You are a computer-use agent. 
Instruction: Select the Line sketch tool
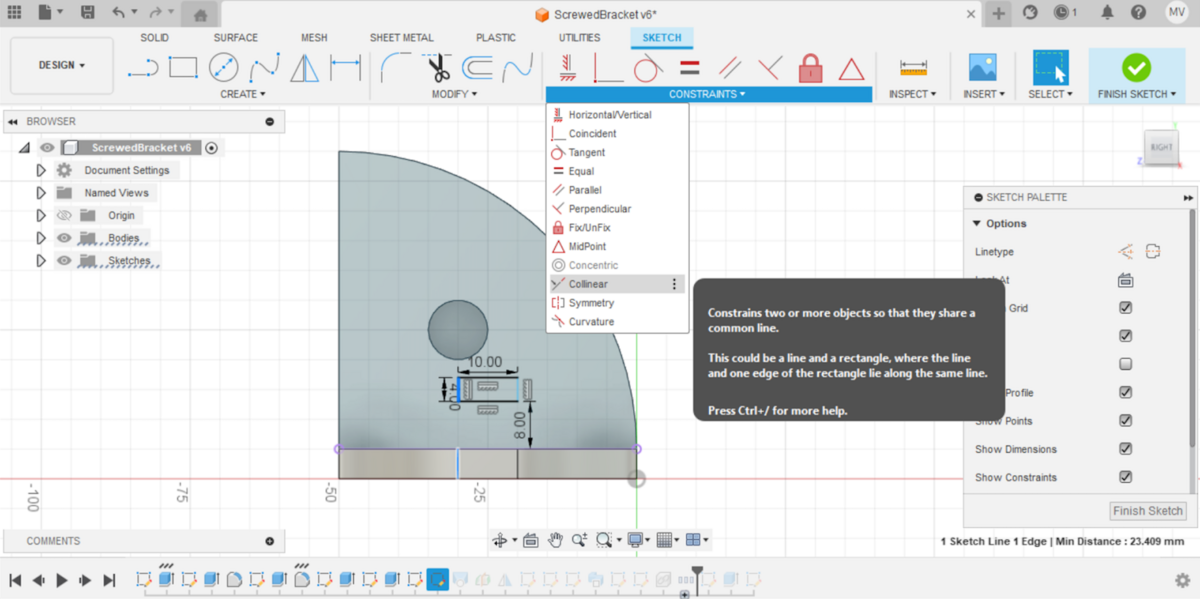[143, 68]
